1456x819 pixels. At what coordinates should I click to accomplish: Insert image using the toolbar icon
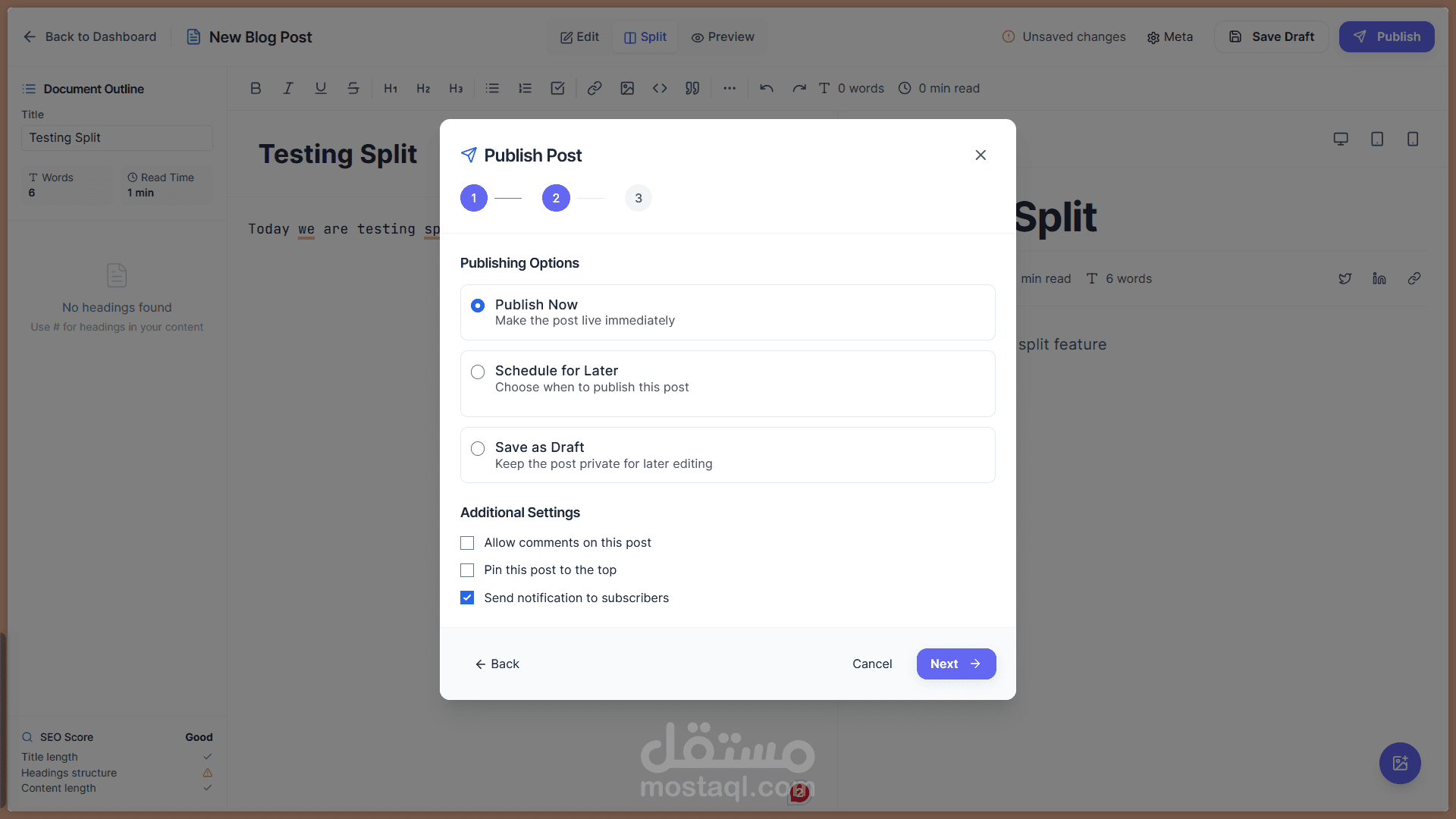tap(627, 88)
